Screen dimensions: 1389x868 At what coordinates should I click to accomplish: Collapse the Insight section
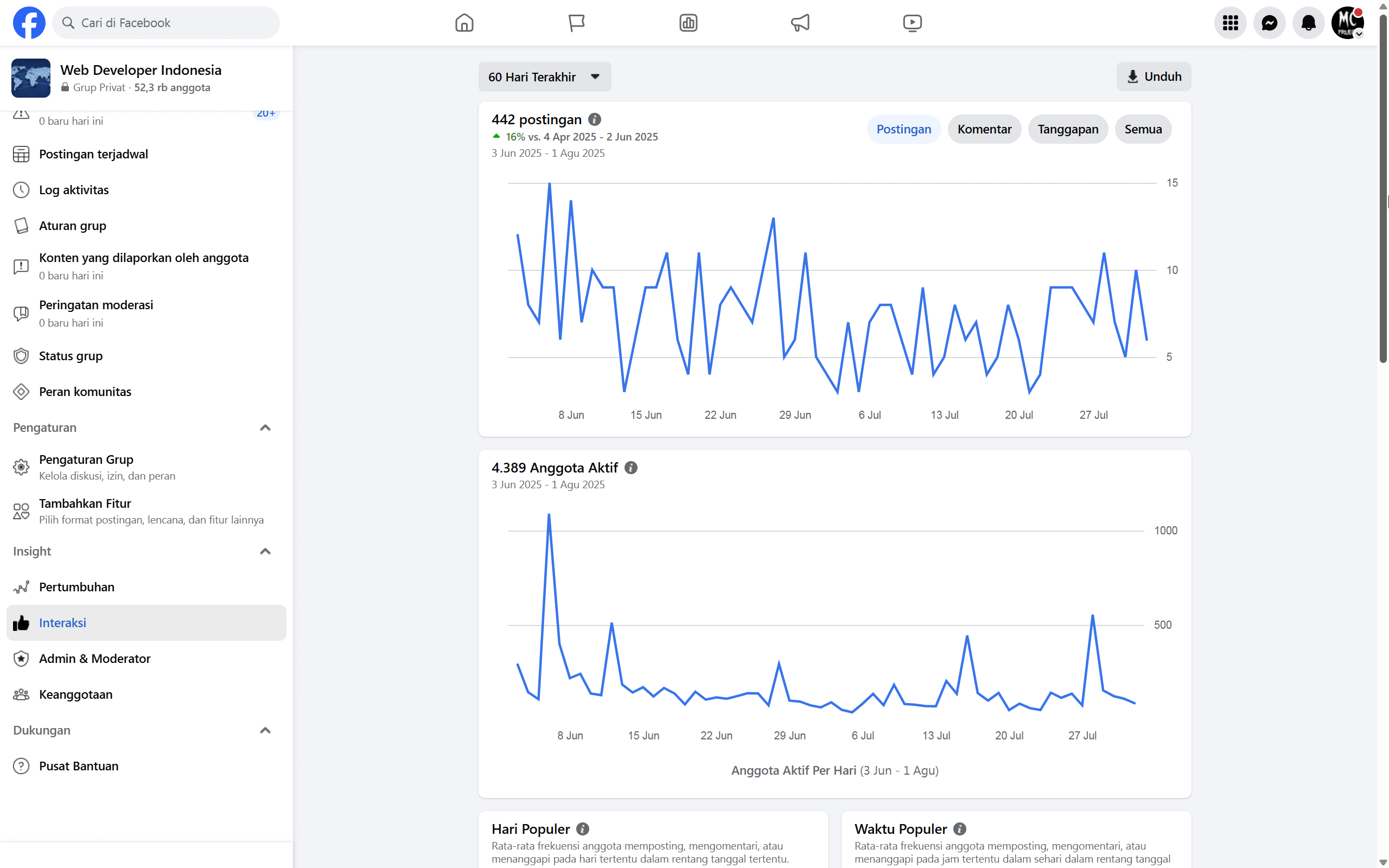[x=265, y=551]
